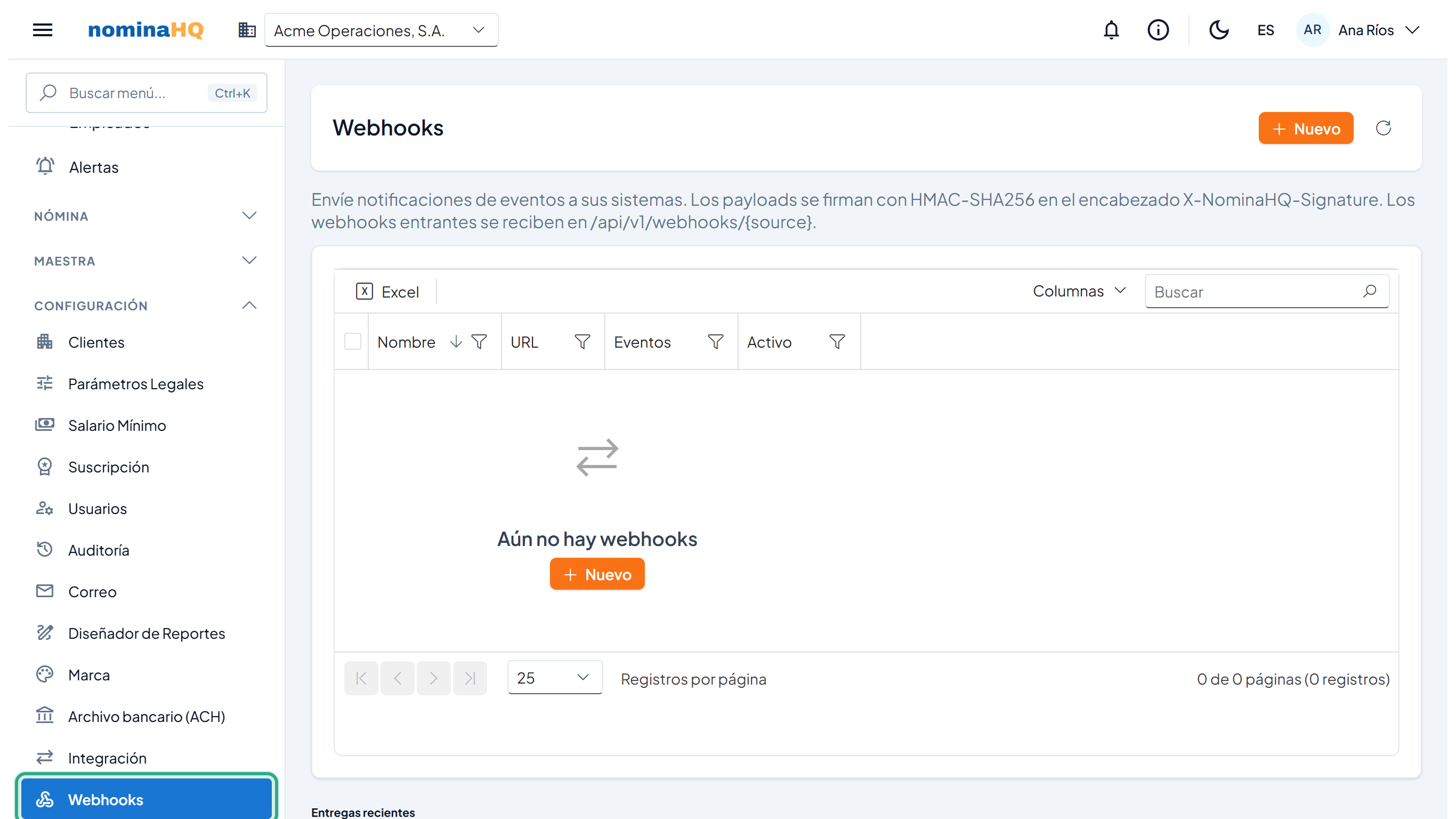Click the refresh icon beside Nuevo
The width and height of the screenshot is (1456, 819).
click(1383, 129)
